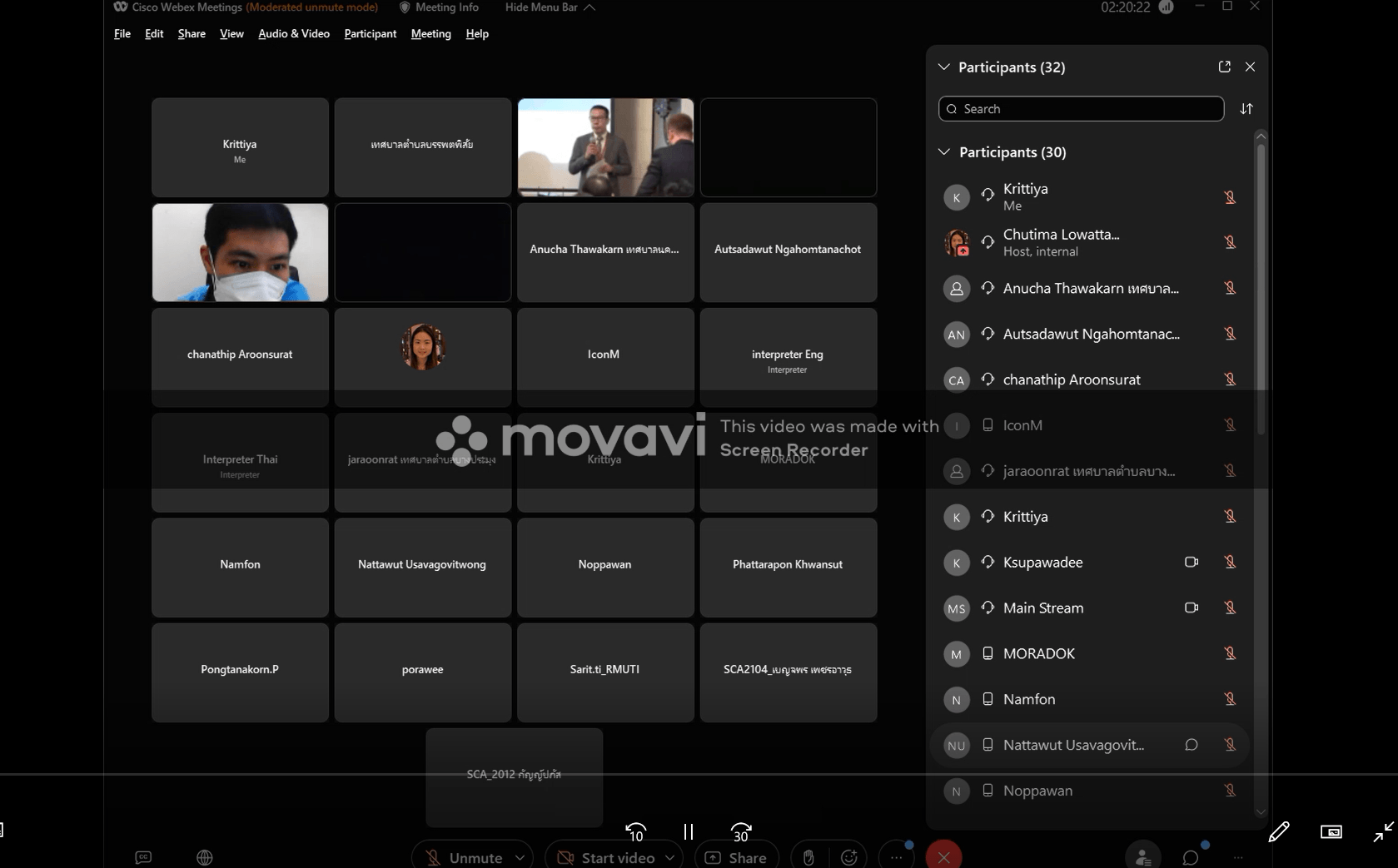Pause the video playback
1398x868 pixels.
pos(688,831)
